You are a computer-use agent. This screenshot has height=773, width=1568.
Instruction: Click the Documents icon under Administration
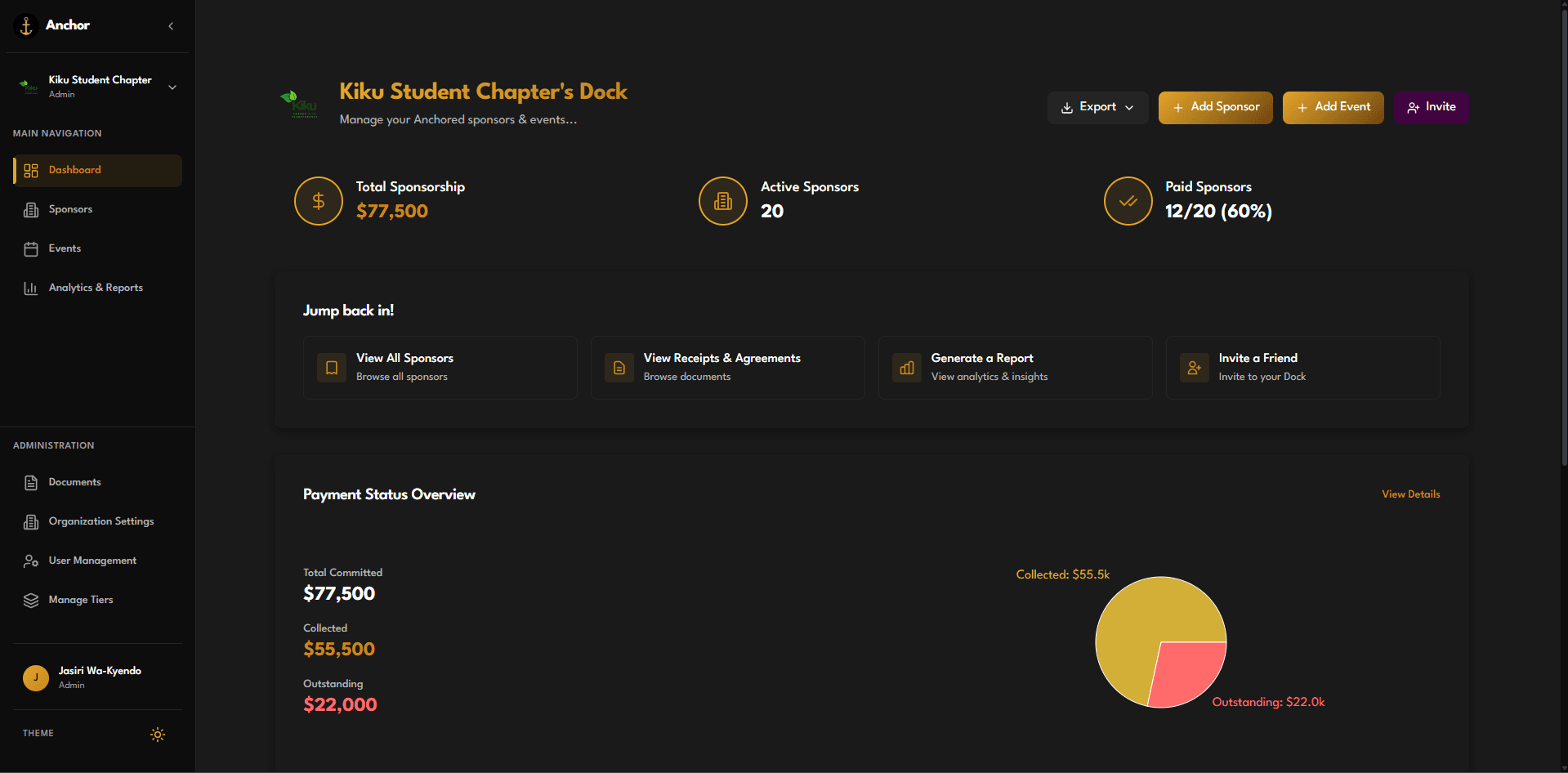[x=31, y=482]
